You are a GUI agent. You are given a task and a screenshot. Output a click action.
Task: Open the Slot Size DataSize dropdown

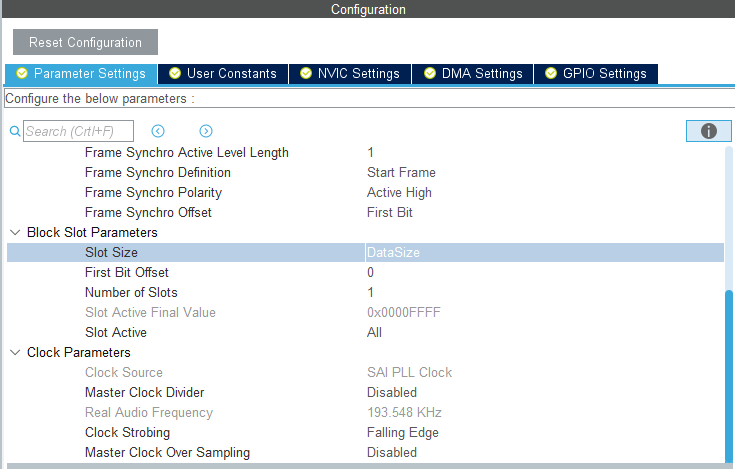[543, 252]
